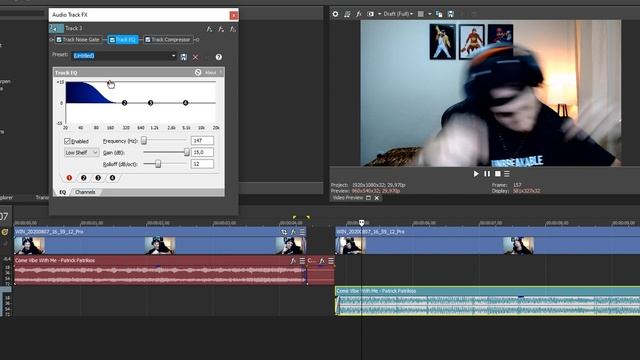Click the rightmost fx icon in Audio Track FX header
This screenshot has height=360, width=640.
[x=233, y=29]
